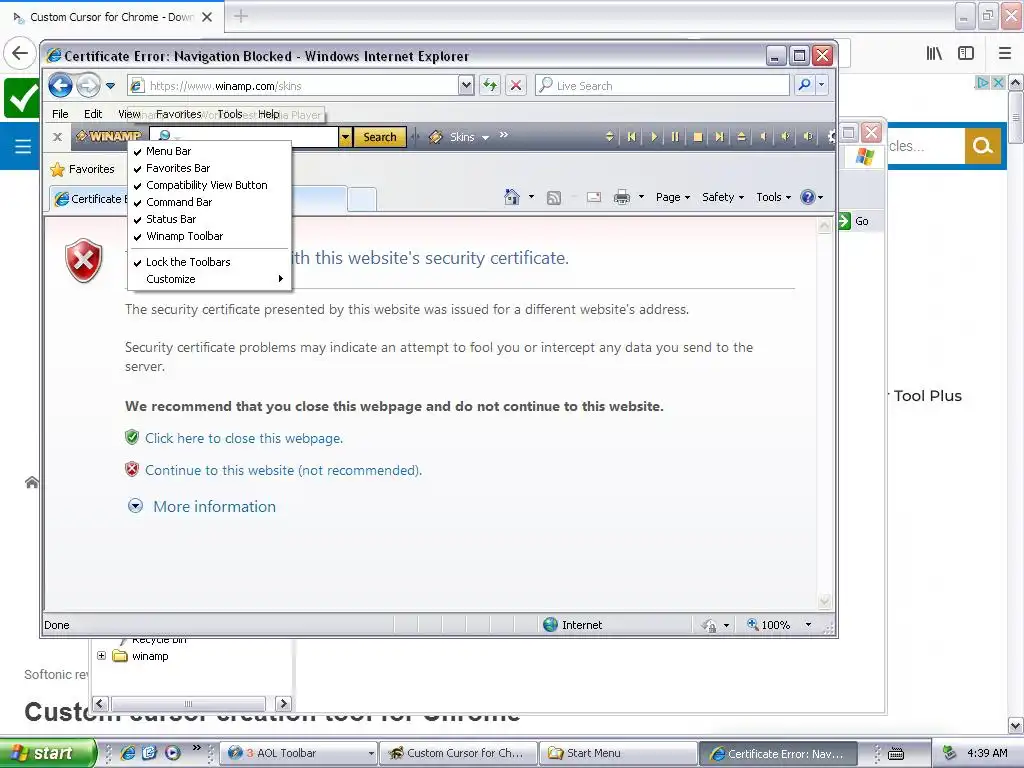This screenshot has height=768, width=1024.
Task: Toggle Favorites Bar in context menu
Action: (209, 168)
